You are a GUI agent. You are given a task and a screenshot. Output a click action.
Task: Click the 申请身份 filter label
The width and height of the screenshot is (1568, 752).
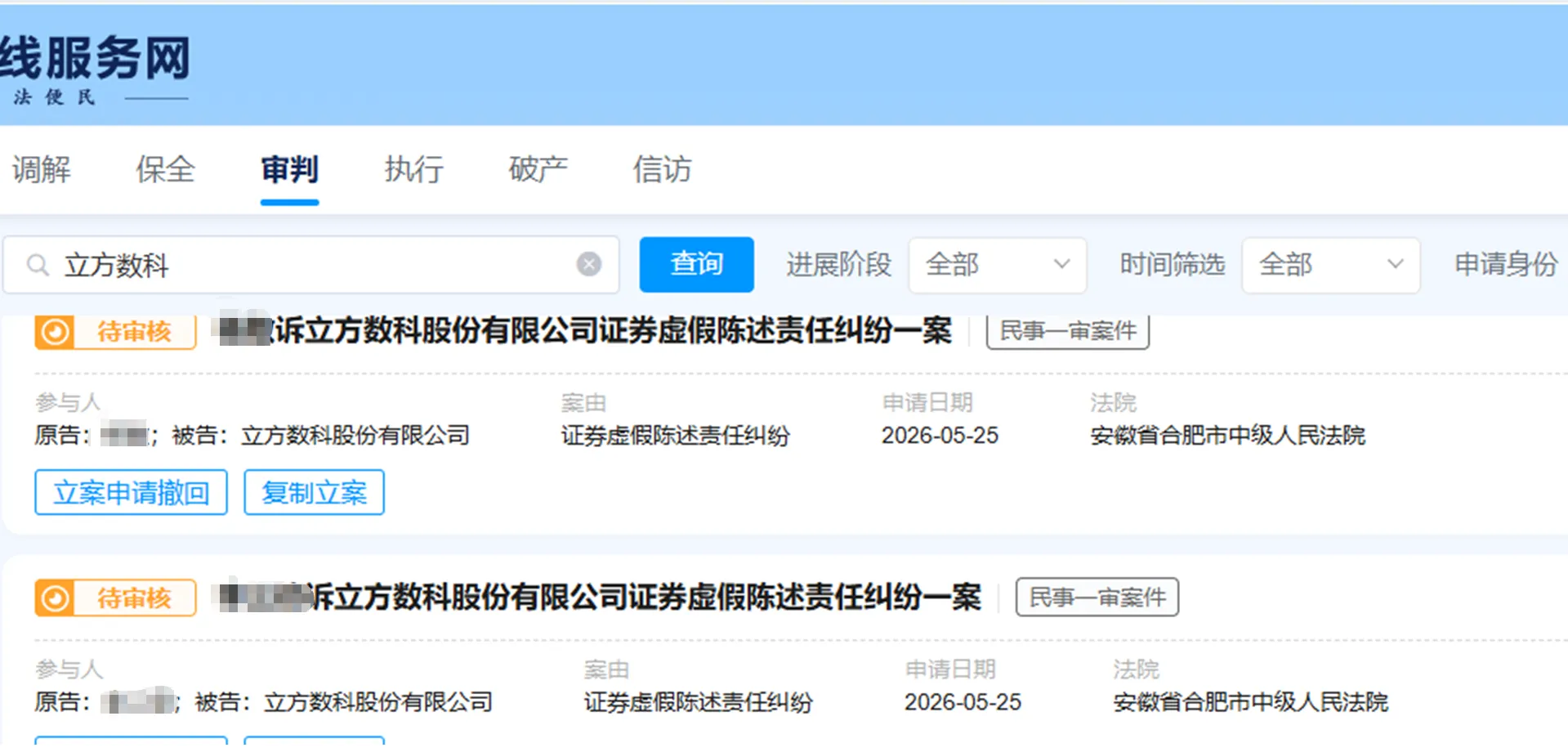[1506, 265]
